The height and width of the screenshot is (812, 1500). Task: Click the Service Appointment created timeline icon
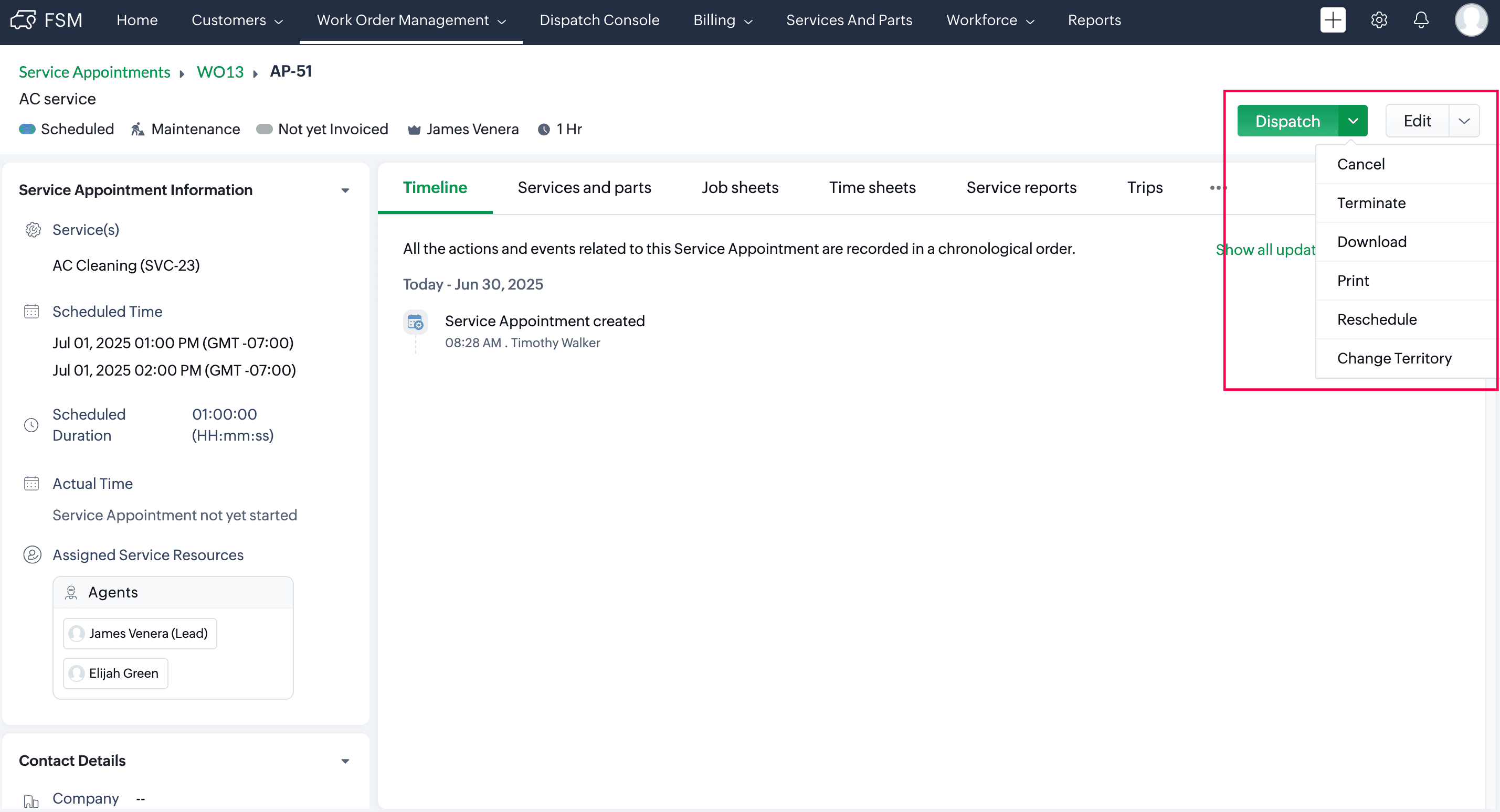pos(415,322)
